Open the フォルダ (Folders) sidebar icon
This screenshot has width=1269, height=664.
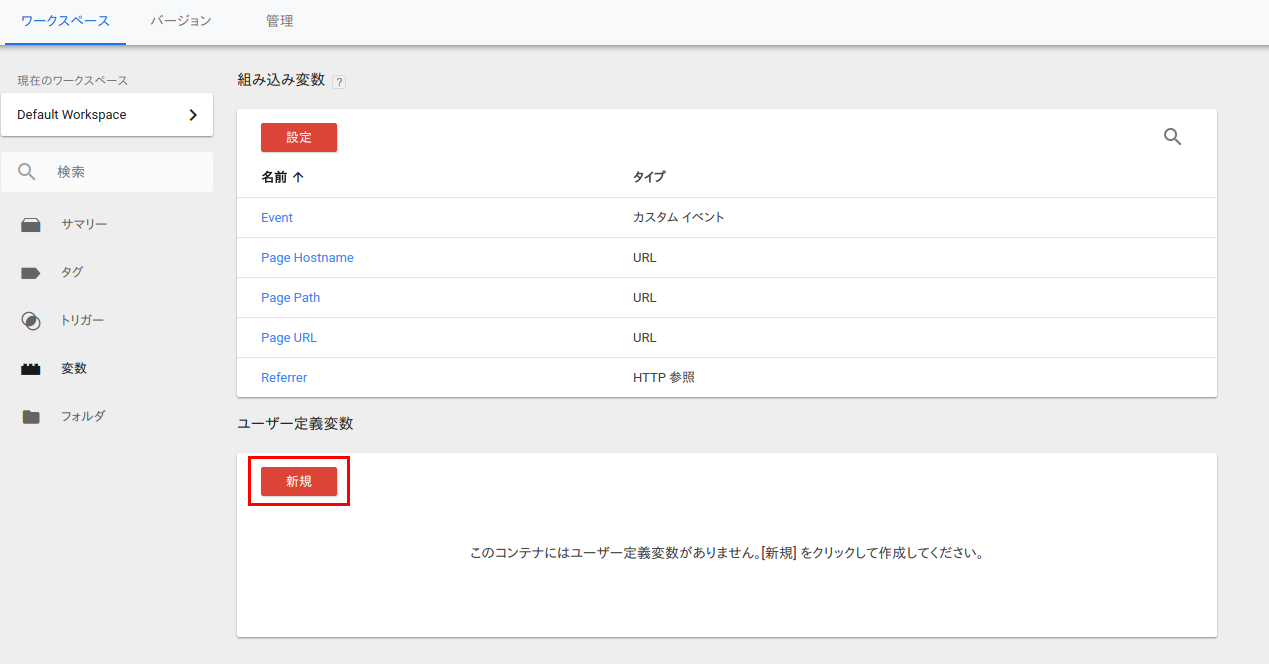tap(30, 416)
